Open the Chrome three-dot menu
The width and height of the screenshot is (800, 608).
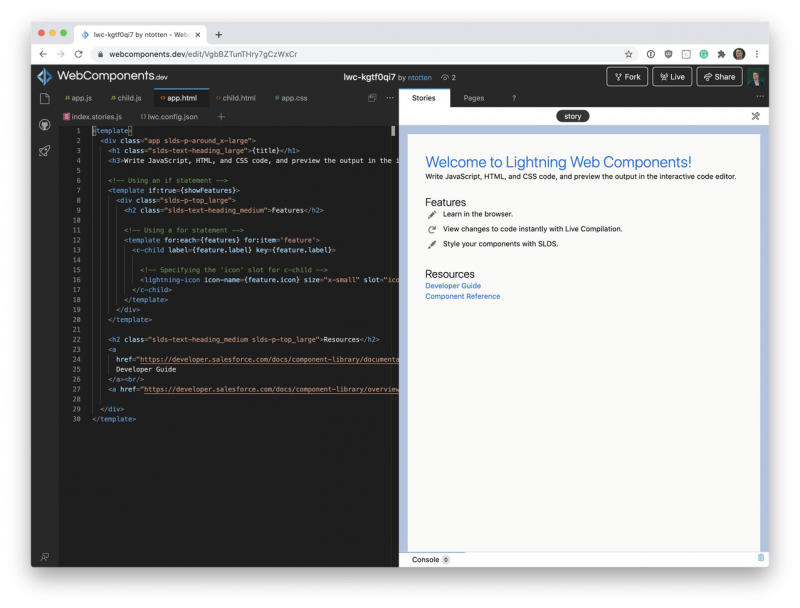757,54
